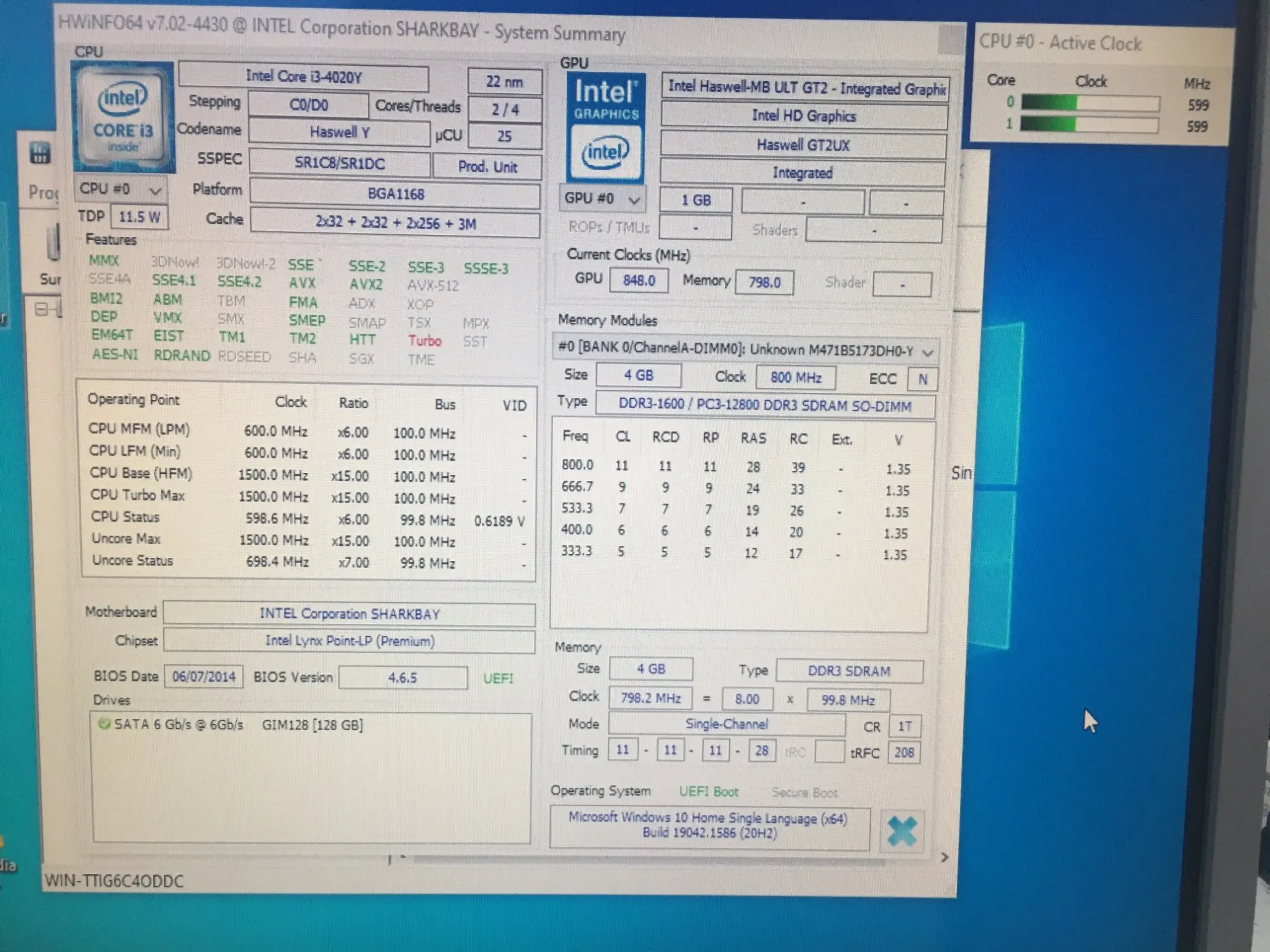The image size is (1270, 952).
Task: Click Core 1 active clock bar
Action: coord(1088,124)
